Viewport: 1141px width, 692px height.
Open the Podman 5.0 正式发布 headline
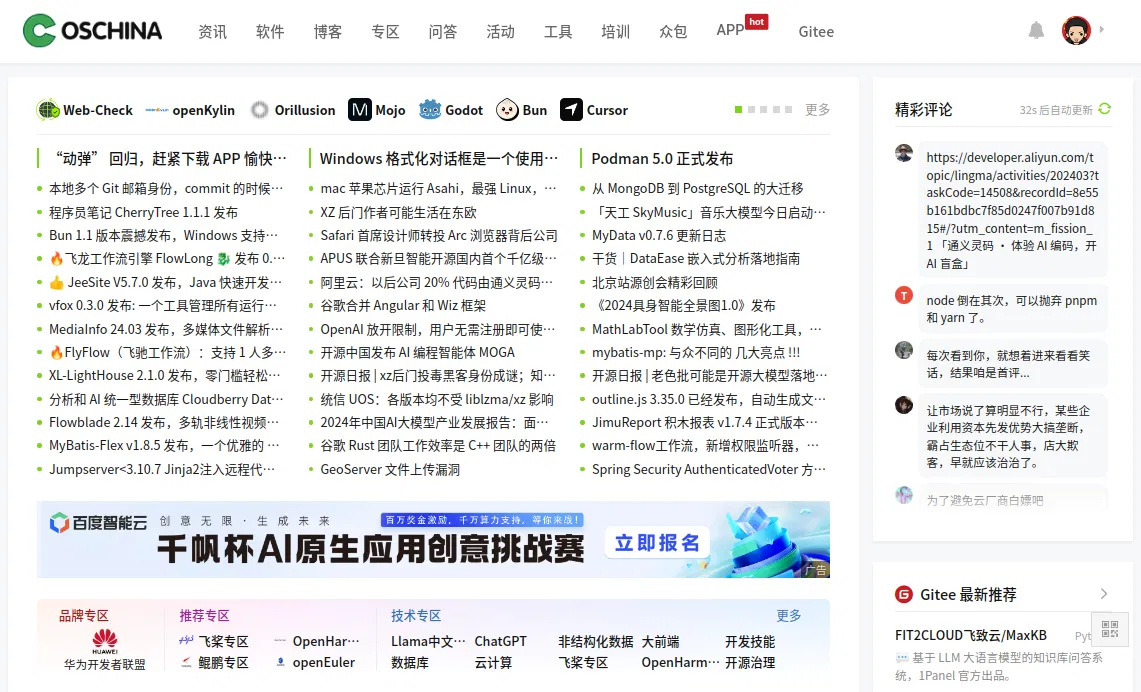pos(662,158)
